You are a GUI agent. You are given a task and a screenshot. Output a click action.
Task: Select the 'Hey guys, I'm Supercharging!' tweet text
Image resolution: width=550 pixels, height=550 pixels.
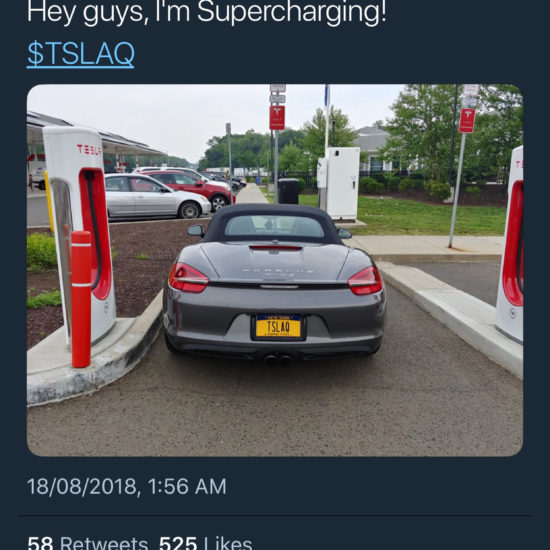(x=207, y=13)
